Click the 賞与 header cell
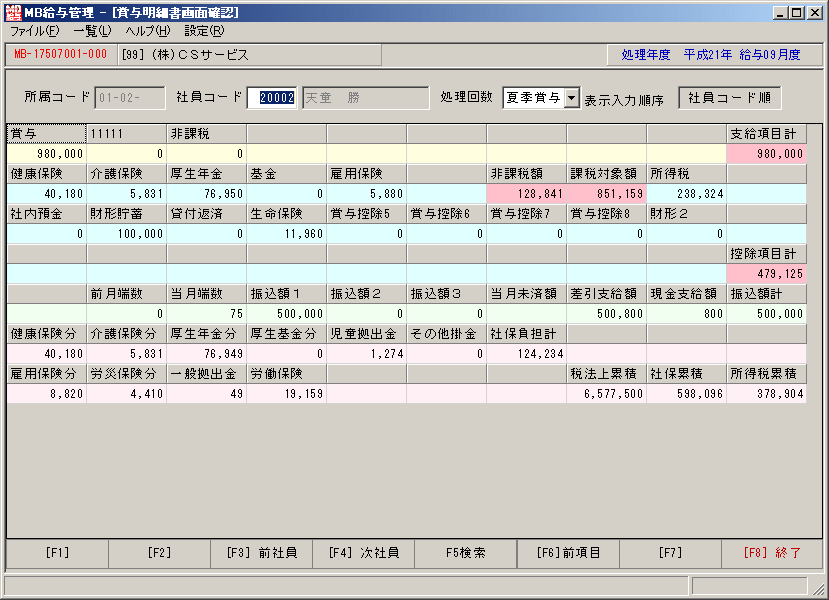Image resolution: width=829 pixels, height=600 pixels. click(47, 134)
